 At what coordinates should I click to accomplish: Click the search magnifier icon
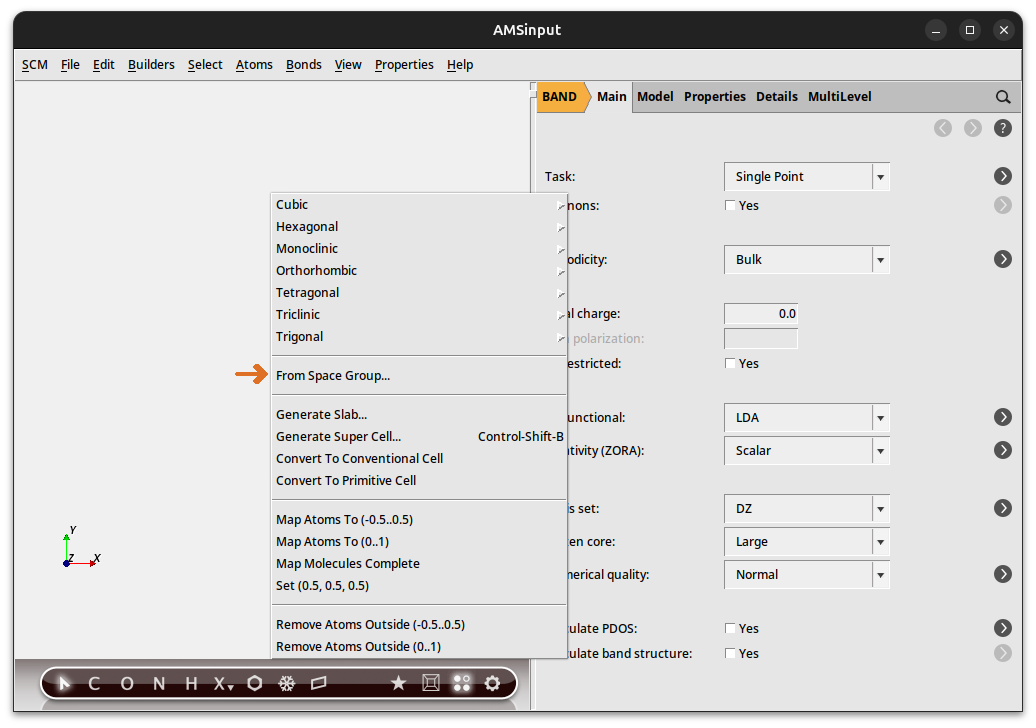(x=1003, y=97)
